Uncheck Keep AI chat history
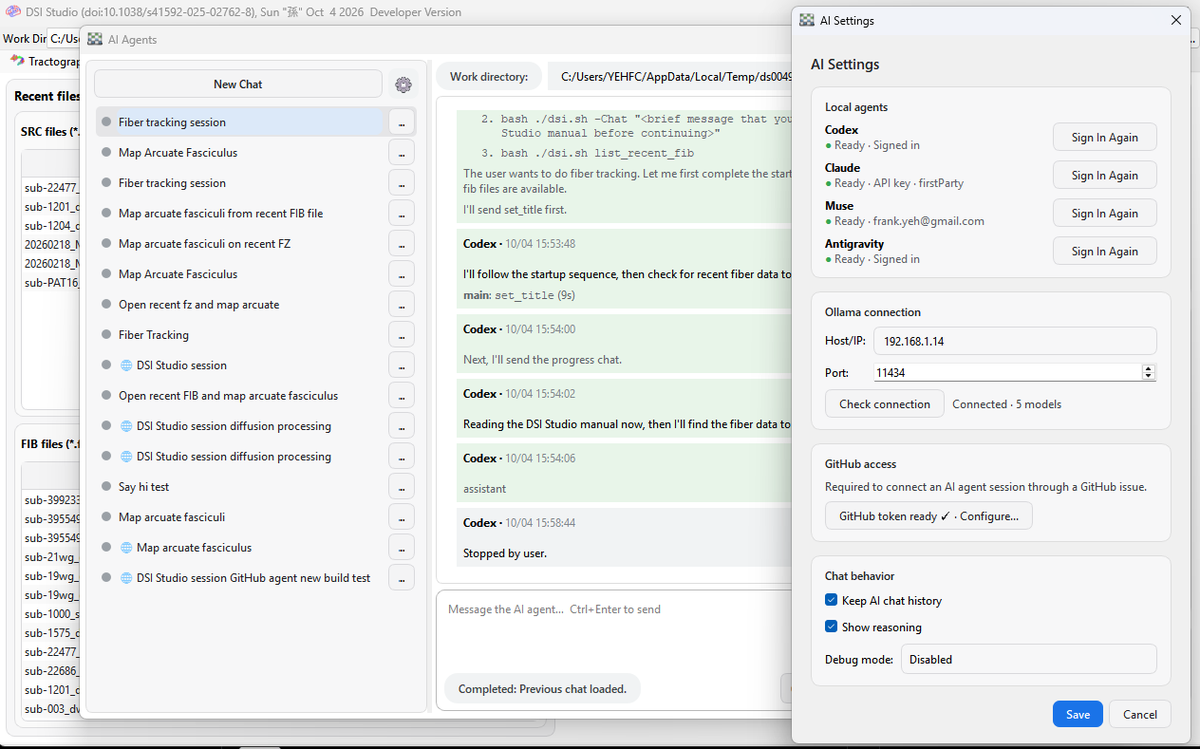The image size is (1200, 749). 831,601
